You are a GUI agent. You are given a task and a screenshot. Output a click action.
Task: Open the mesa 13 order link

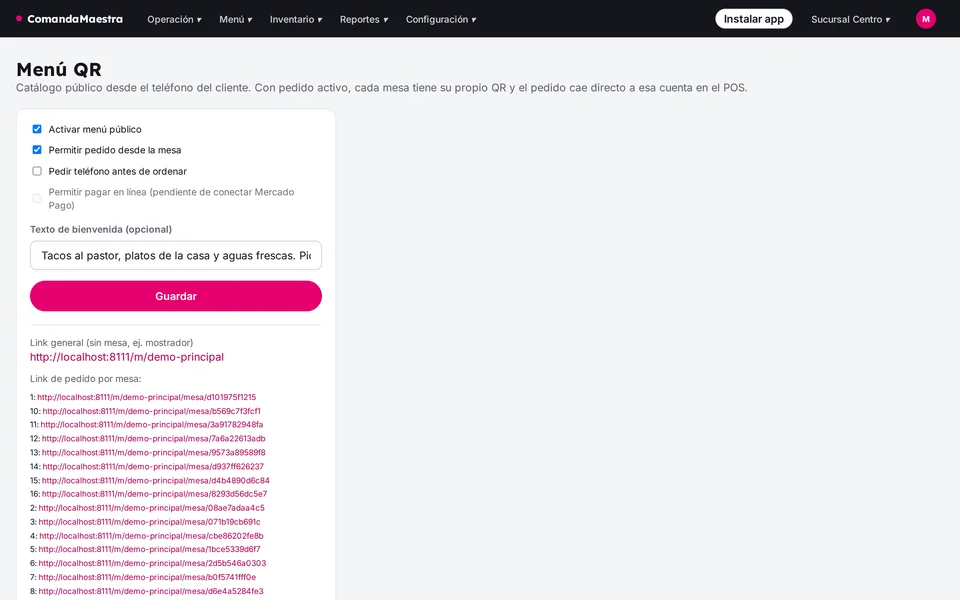(x=154, y=453)
